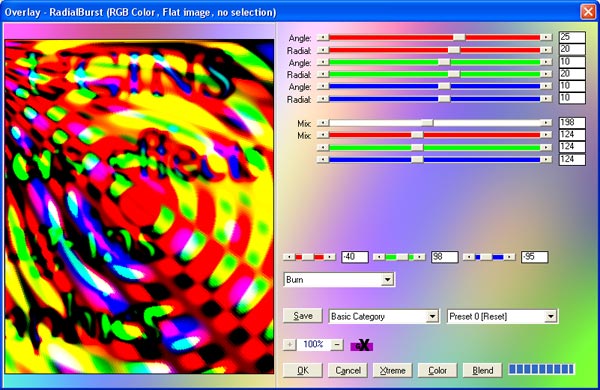Viewport: 600px width, 390px height.
Task: Click the red Angle value field
Action: coord(572,37)
